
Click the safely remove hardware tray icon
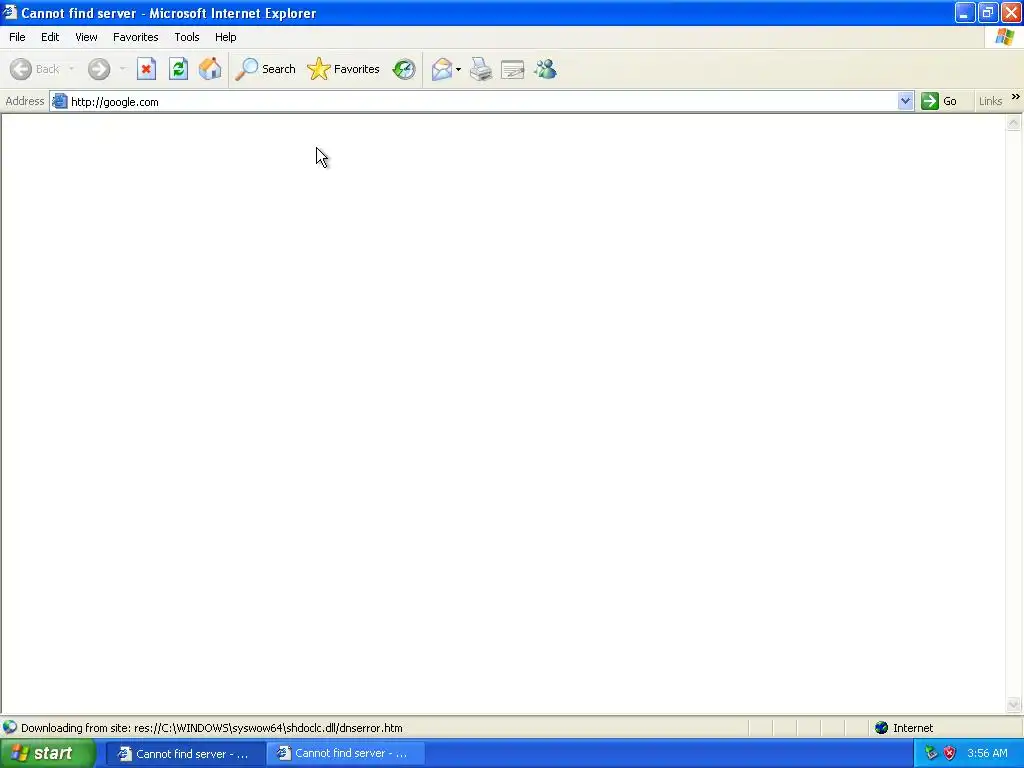931,753
